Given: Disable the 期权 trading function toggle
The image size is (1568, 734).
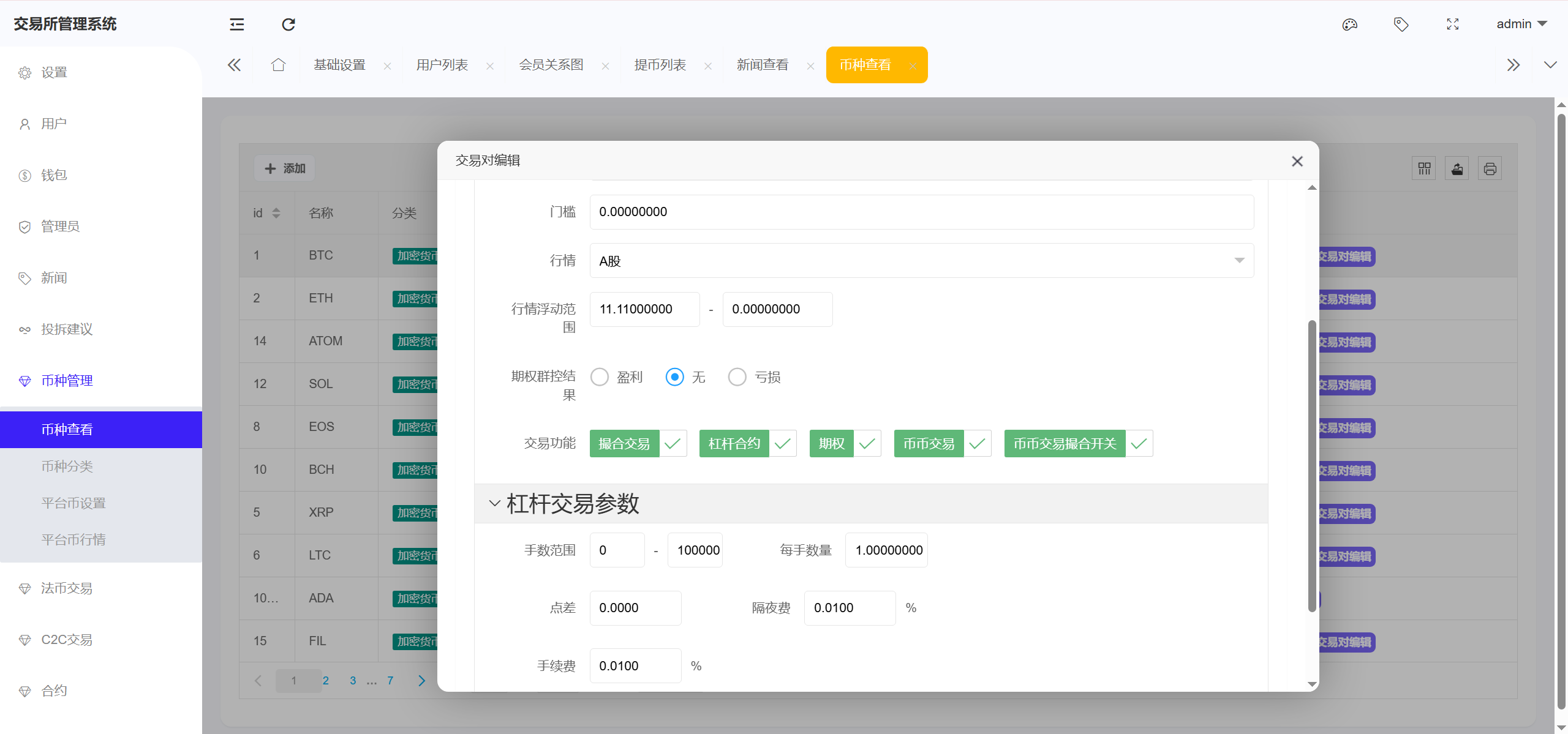Looking at the screenshot, I should click(867, 443).
